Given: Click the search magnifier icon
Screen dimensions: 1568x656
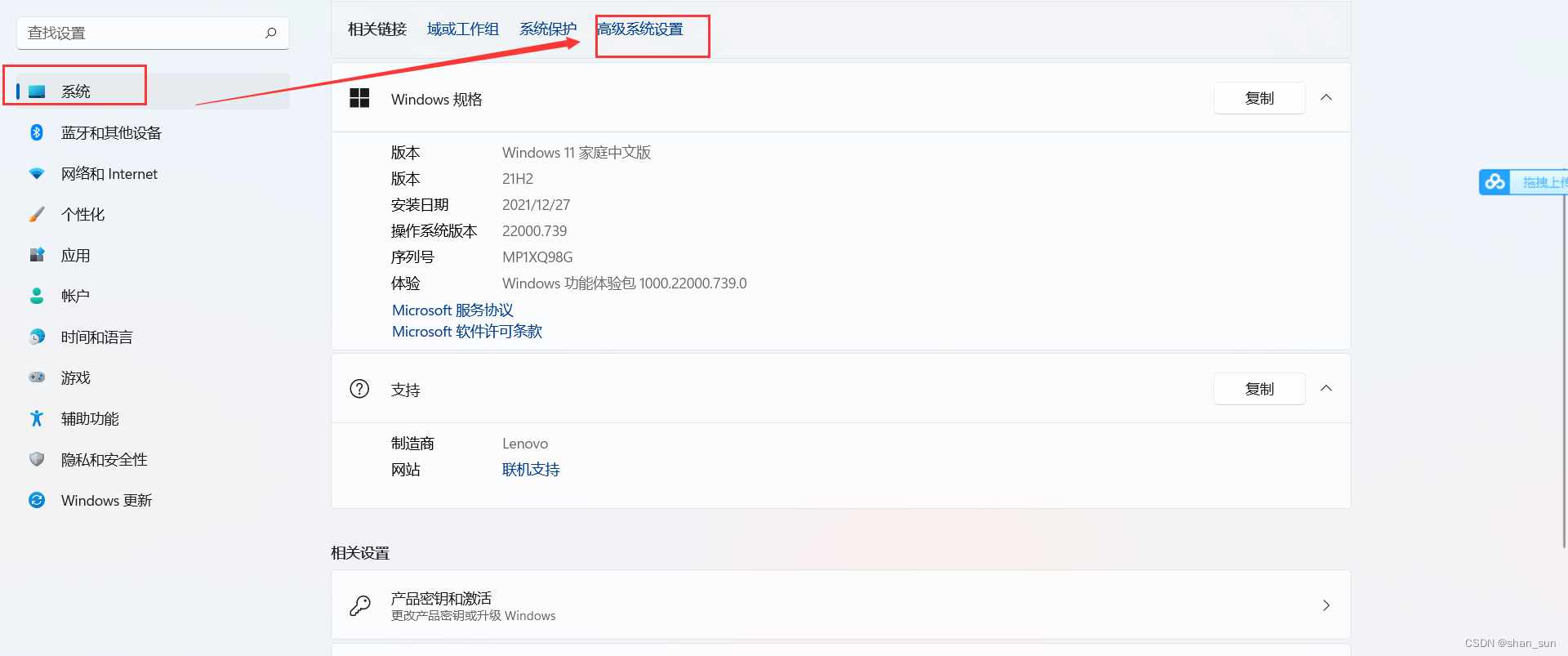Looking at the screenshot, I should (x=271, y=33).
